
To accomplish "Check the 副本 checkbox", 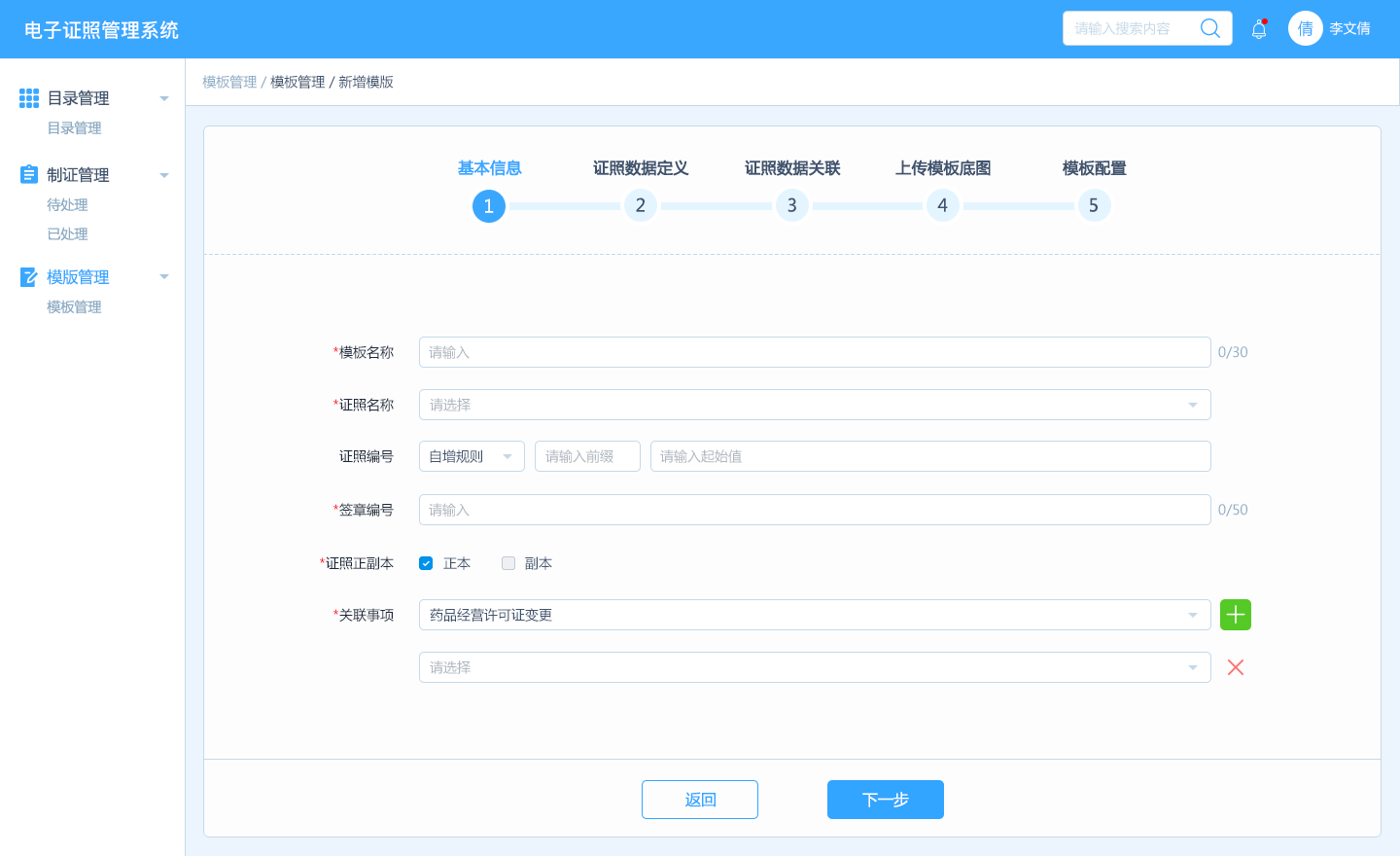I will point(508,563).
